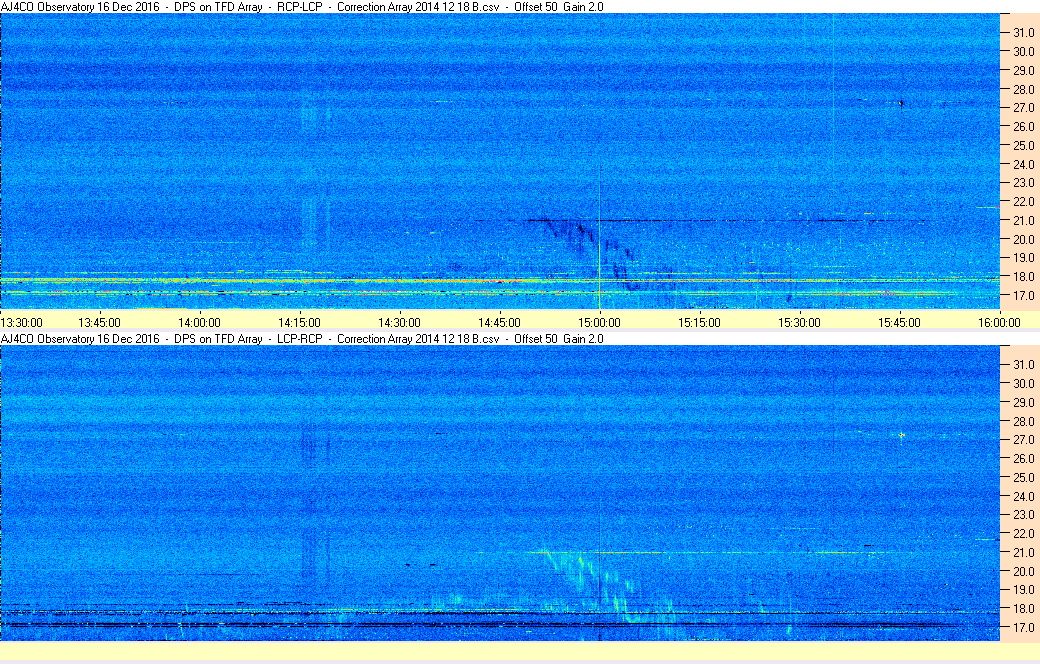
Task: Click 30.0 frequency label on LCP-RCP chart
Action: click(1023, 383)
